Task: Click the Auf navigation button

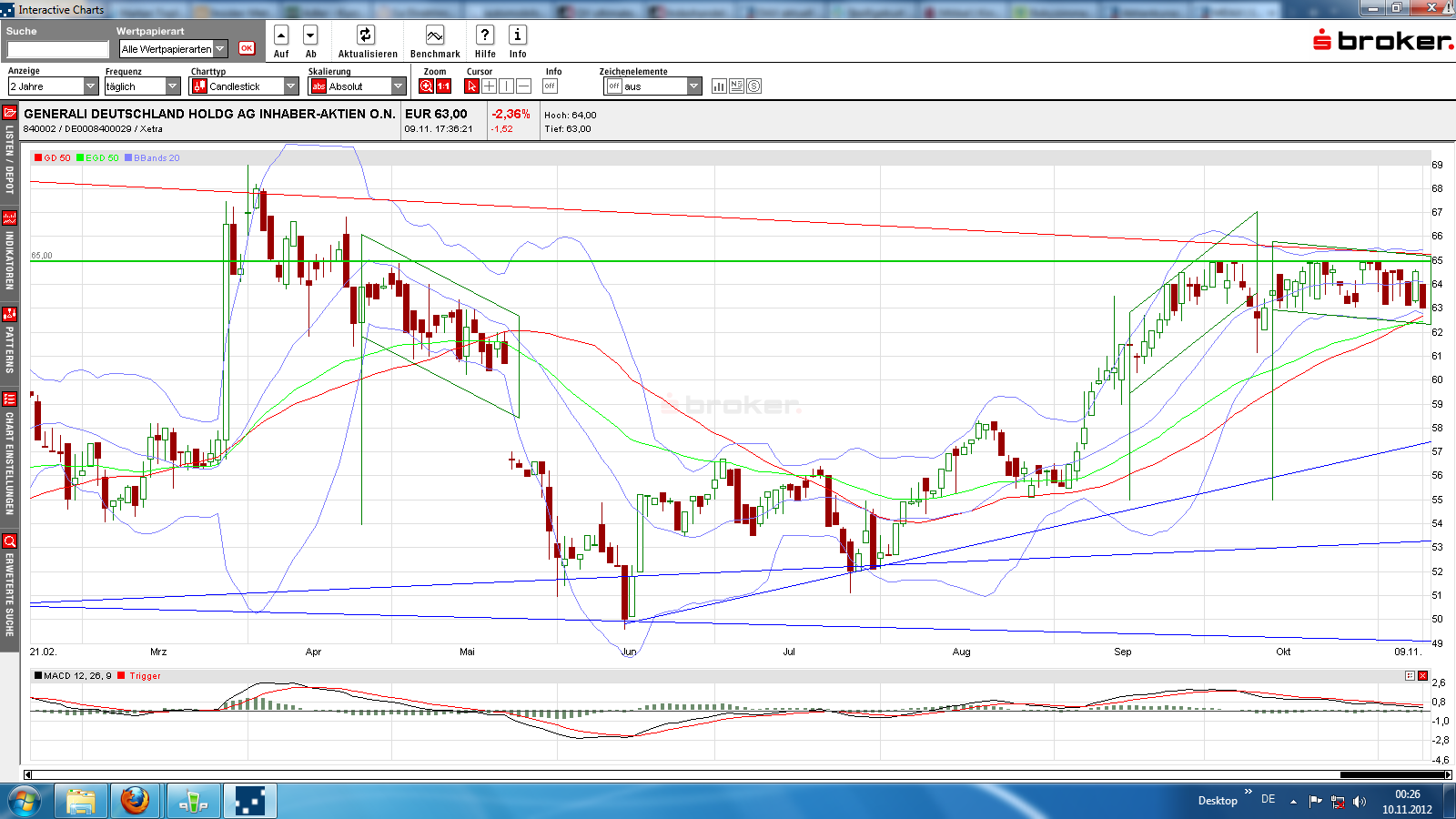Action: 280,35
